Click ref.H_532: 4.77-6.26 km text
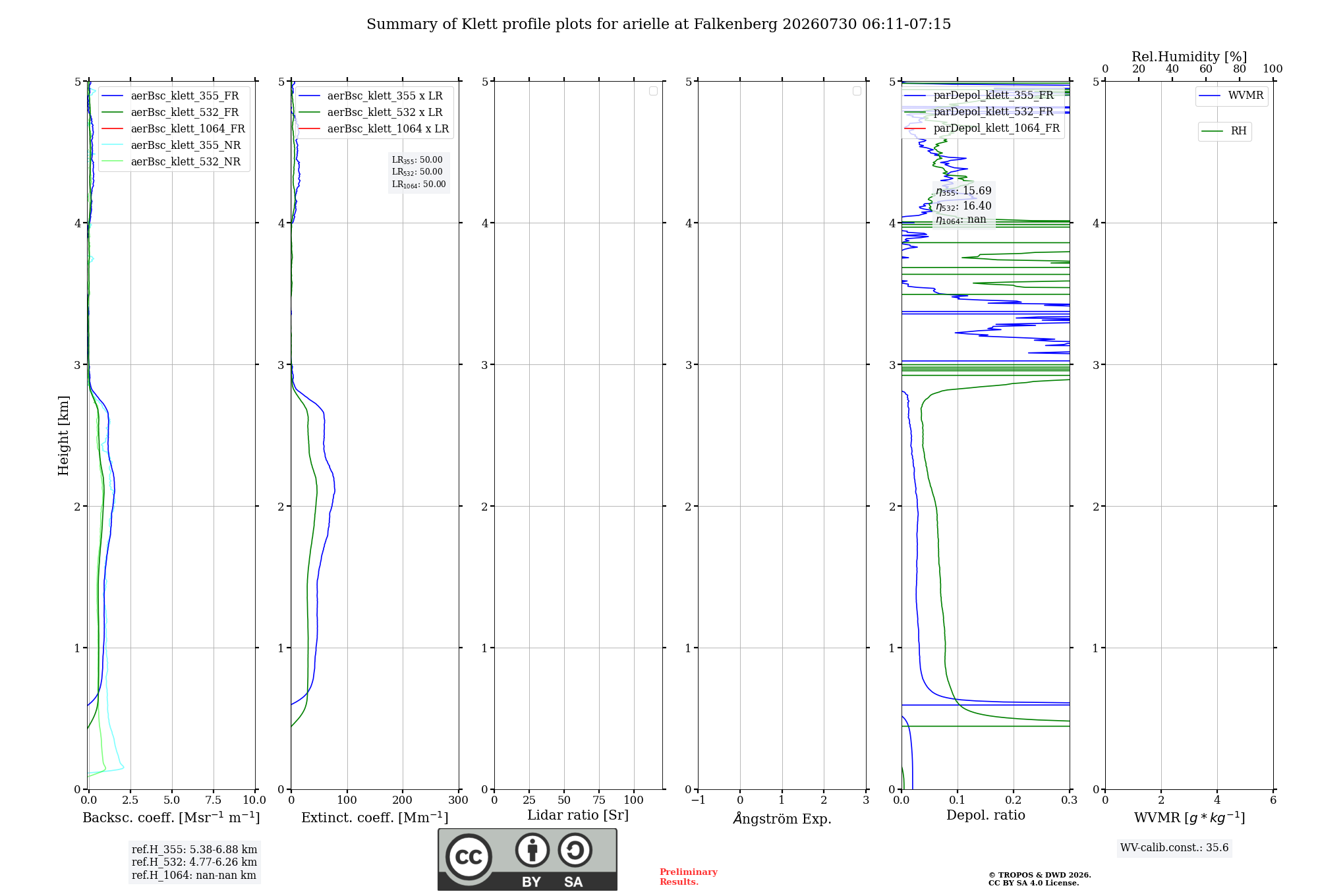This screenshot has width=1318, height=896. coord(194,862)
